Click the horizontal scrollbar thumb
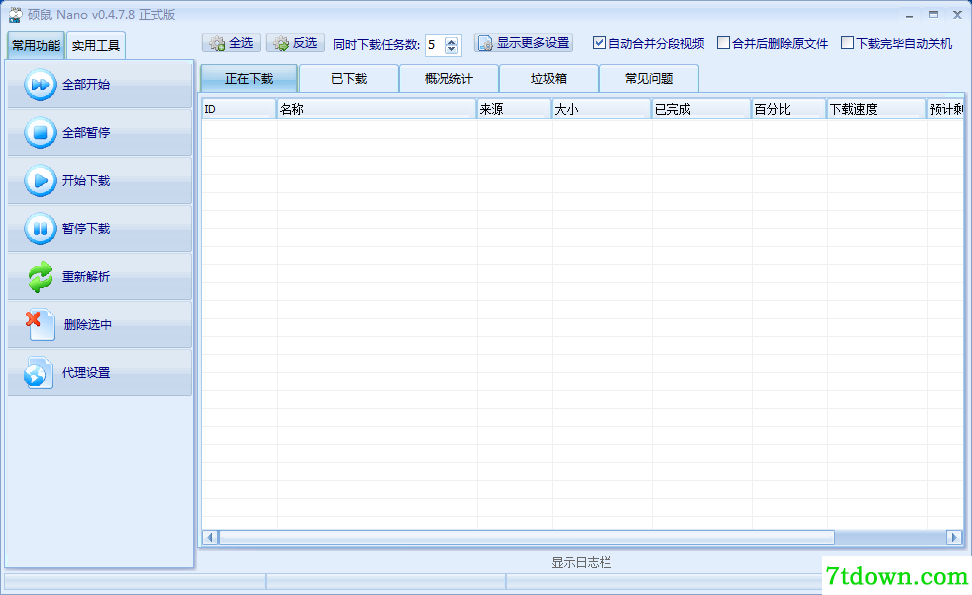The image size is (972, 595). click(x=526, y=537)
